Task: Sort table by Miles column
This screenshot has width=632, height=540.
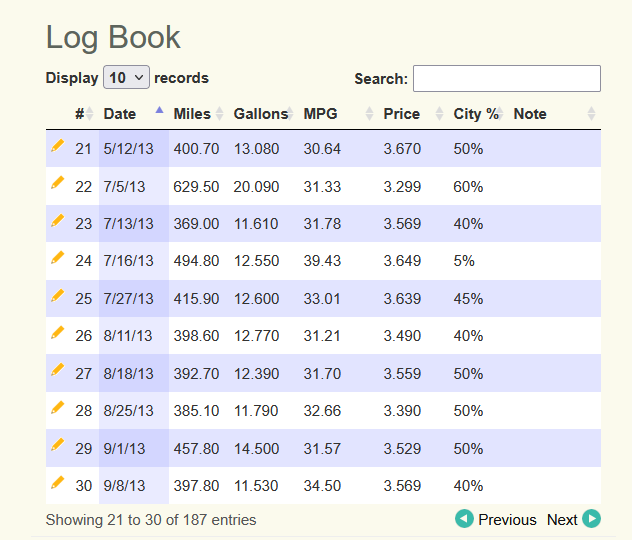Action: point(199,114)
